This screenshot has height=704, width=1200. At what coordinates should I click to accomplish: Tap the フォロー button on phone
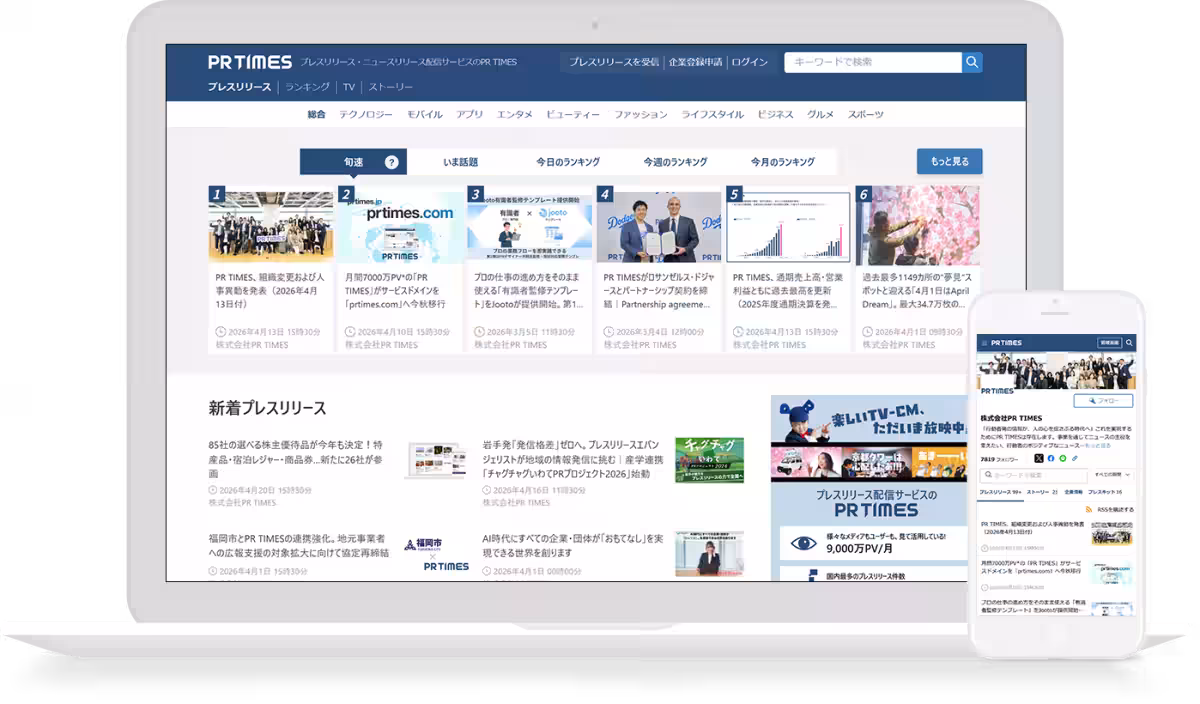pos(1103,401)
